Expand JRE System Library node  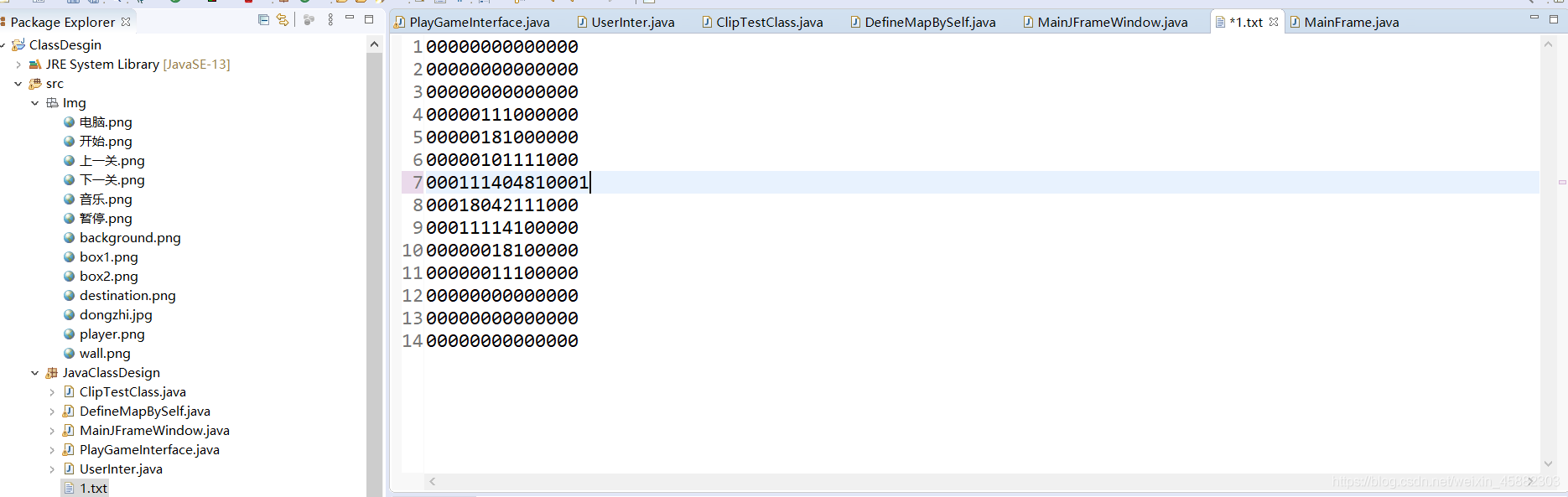pos(18,65)
